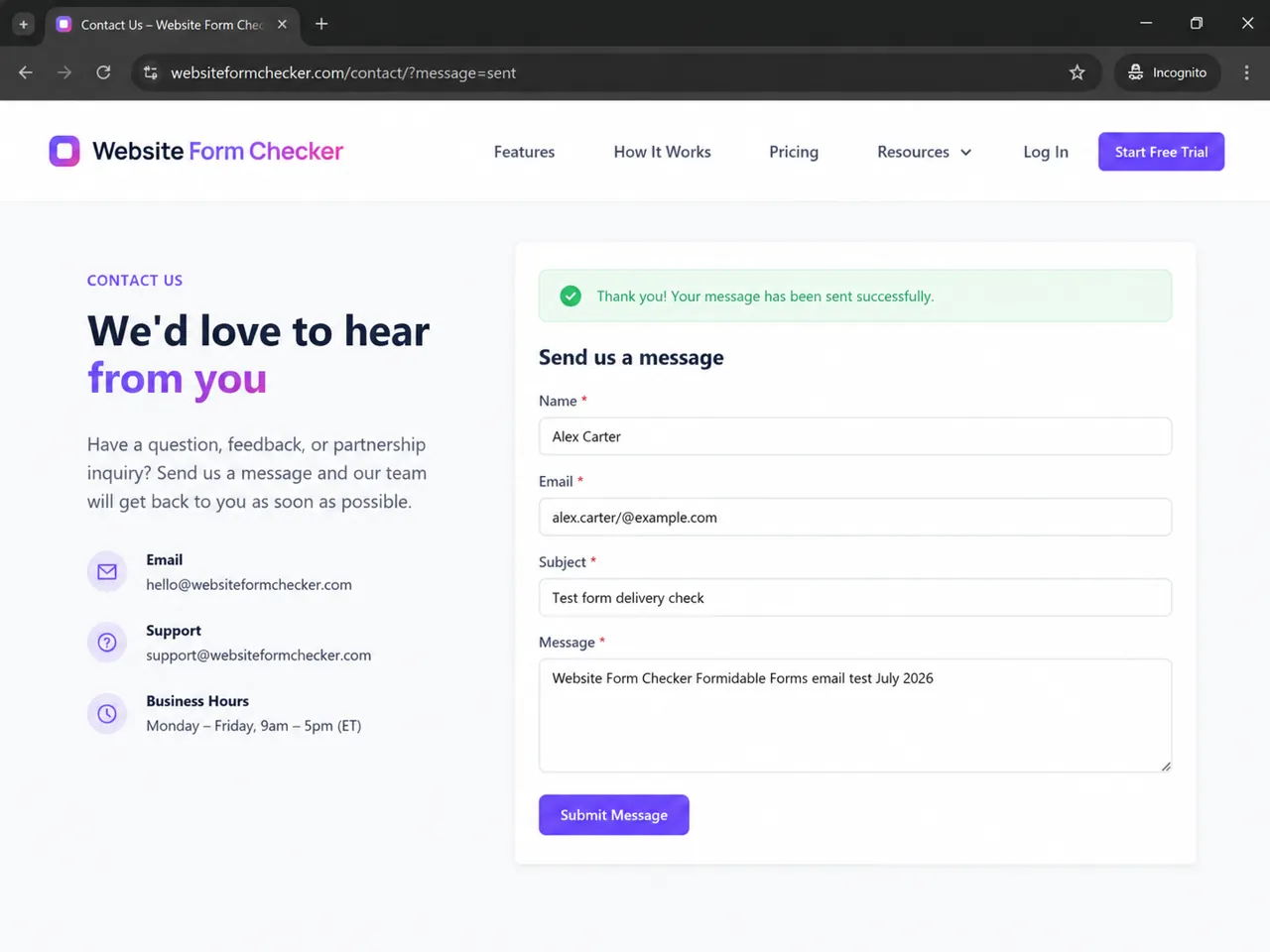The width and height of the screenshot is (1270, 952).
Task: Reload the page with refresh icon
Action: pyautogui.click(x=103, y=72)
